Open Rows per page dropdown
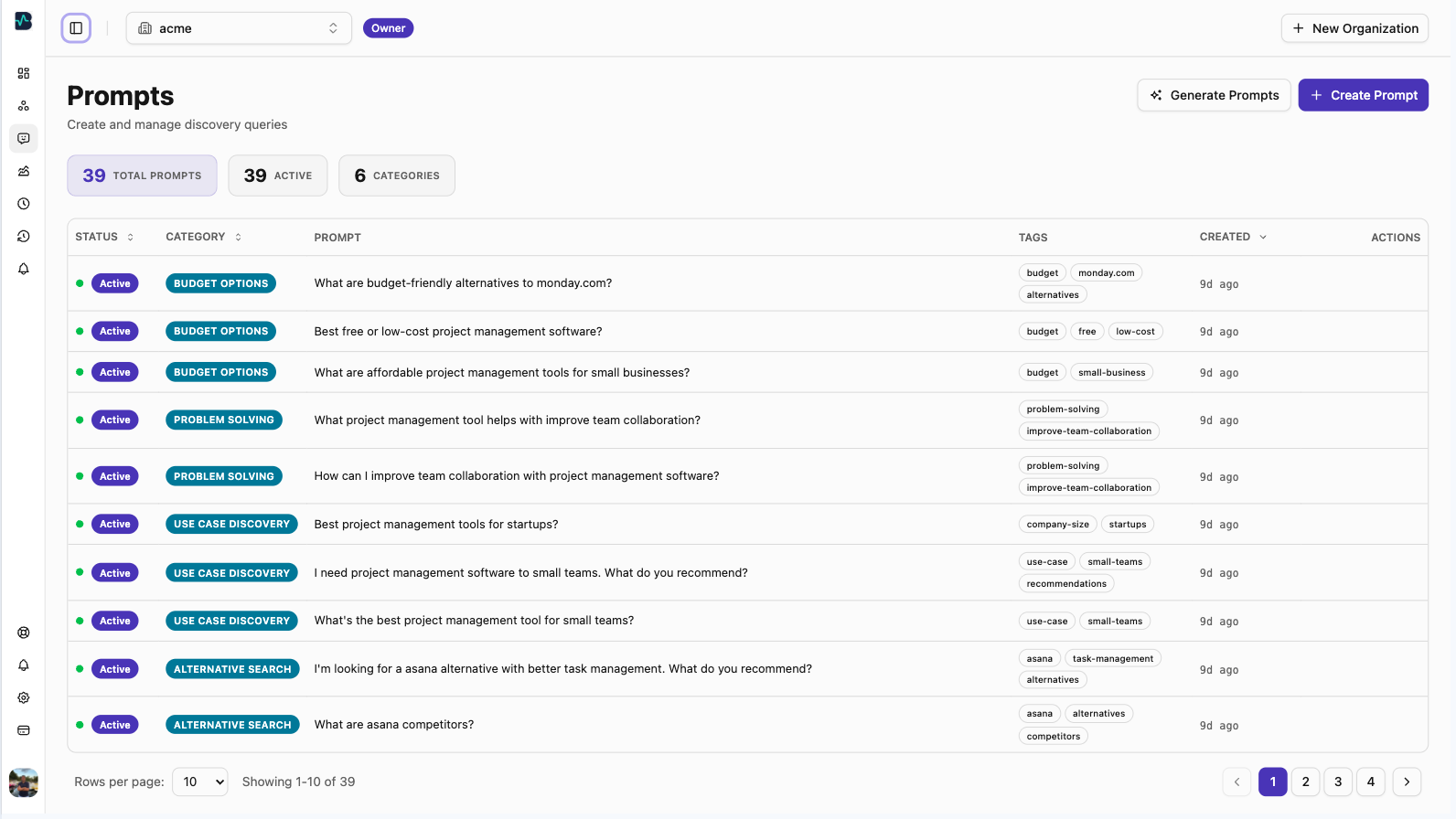Image resolution: width=1456 pixels, height=819 pixels. tap(200, 782)
